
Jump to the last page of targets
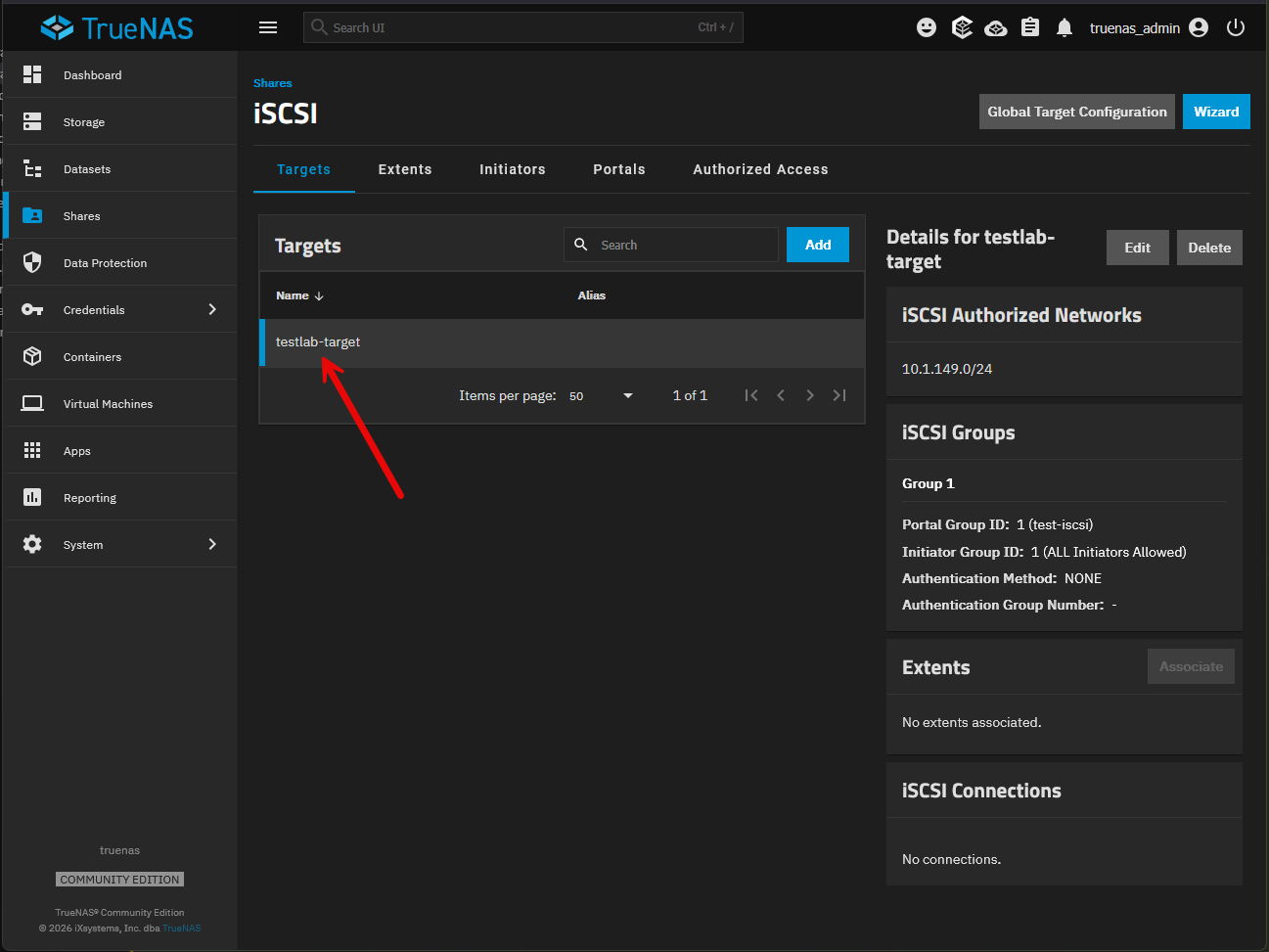(839, 395)
